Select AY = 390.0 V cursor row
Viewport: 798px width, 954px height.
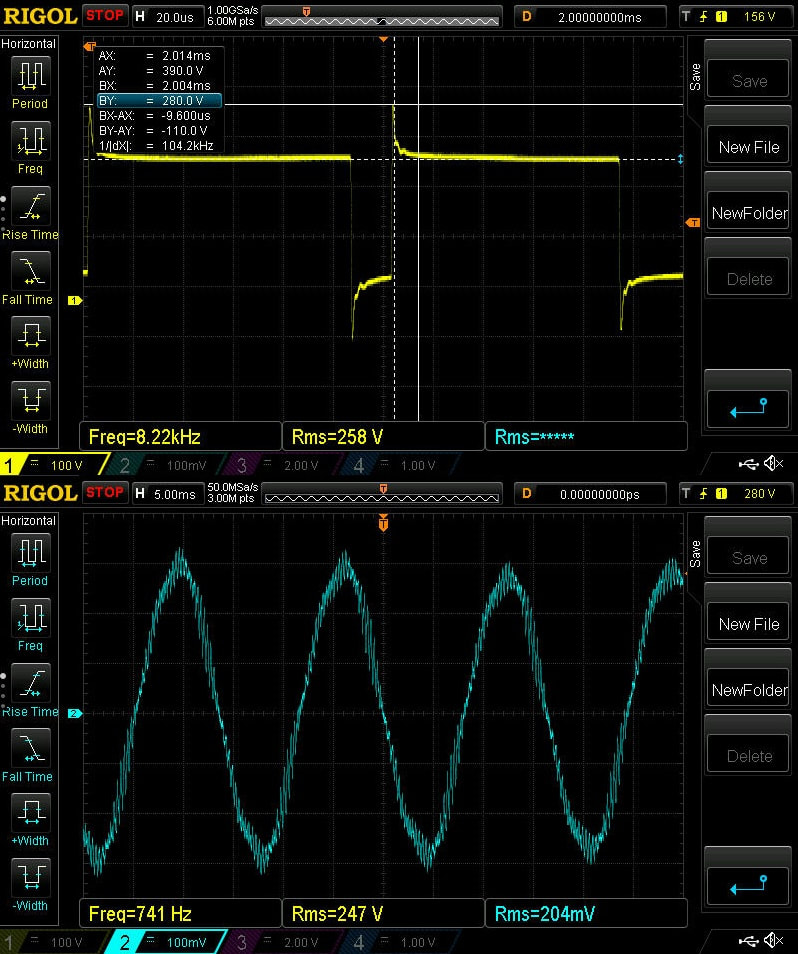pos(159,71)
